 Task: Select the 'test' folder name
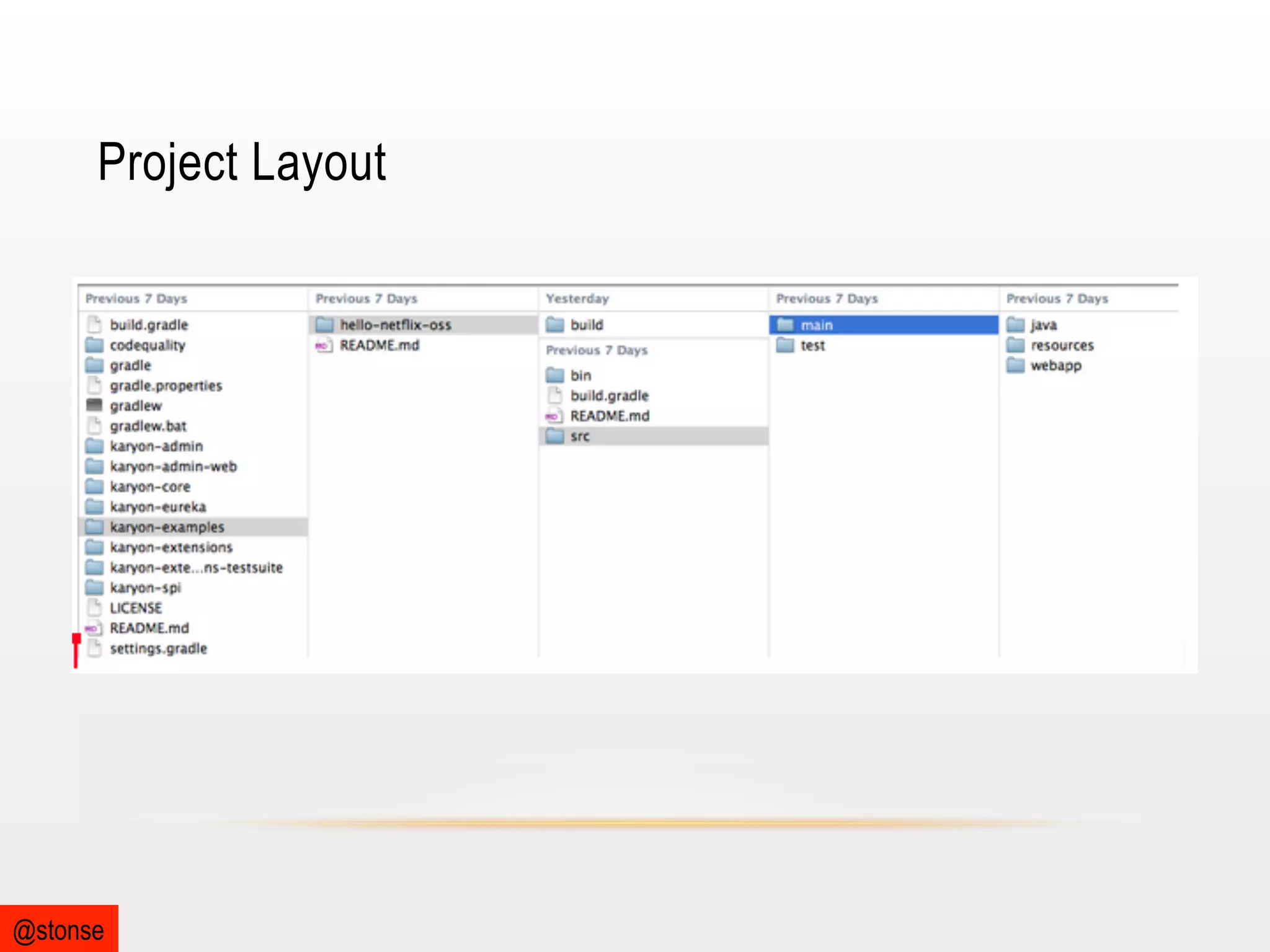[x=813, y=345]
